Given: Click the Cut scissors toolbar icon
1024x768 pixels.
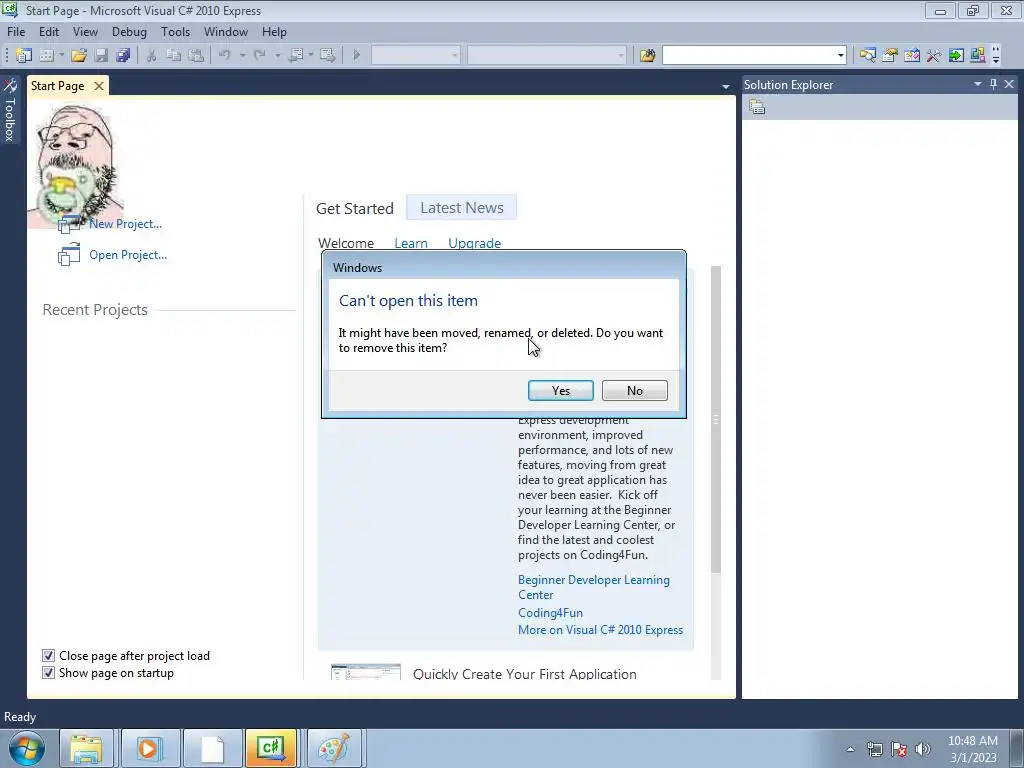Looking at the screenshot, I should tap(152, 56).
